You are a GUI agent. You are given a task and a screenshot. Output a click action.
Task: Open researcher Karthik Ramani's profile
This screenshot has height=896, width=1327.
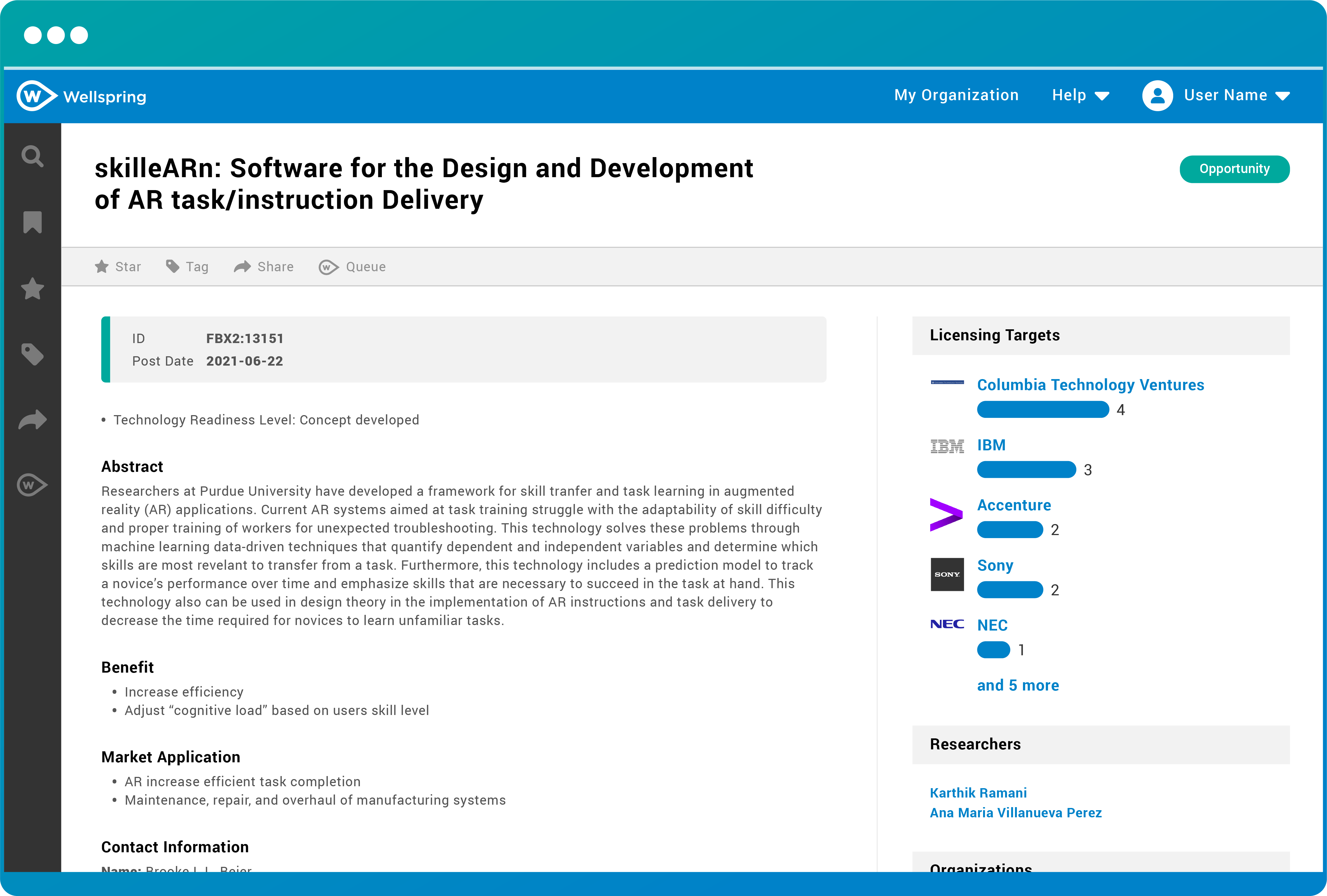point(978,793)
